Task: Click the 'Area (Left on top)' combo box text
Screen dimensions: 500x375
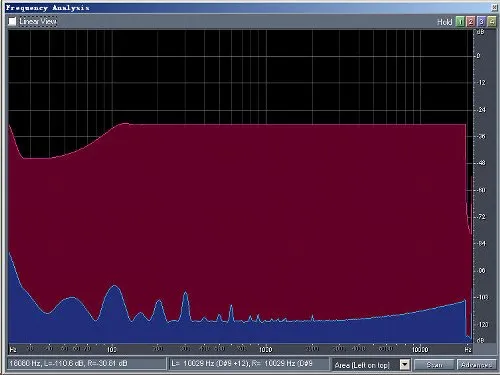Action: pyautogui.click(x=362, y=365)
